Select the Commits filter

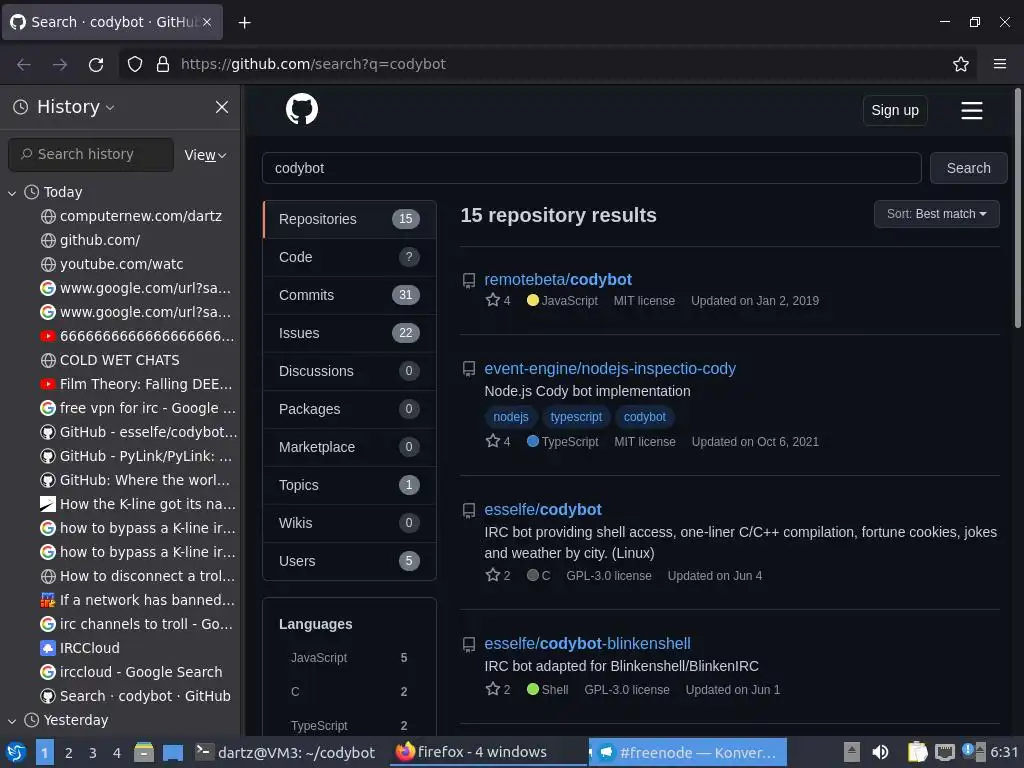tap(349, 295)
